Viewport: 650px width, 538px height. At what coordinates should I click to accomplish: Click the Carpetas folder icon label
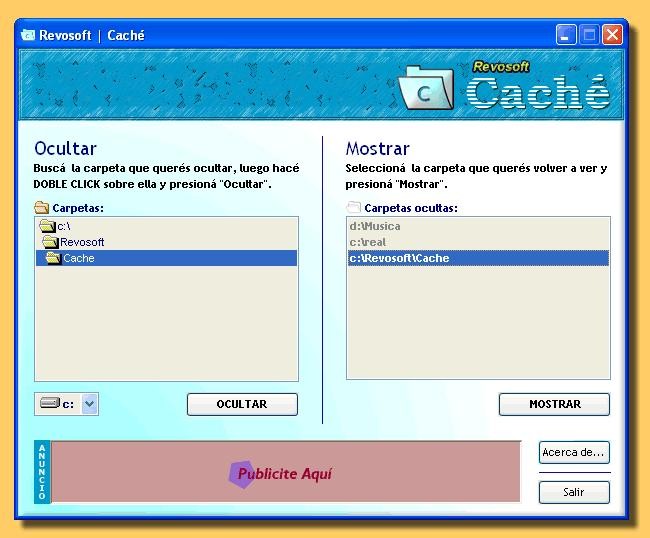click(41, 207)
